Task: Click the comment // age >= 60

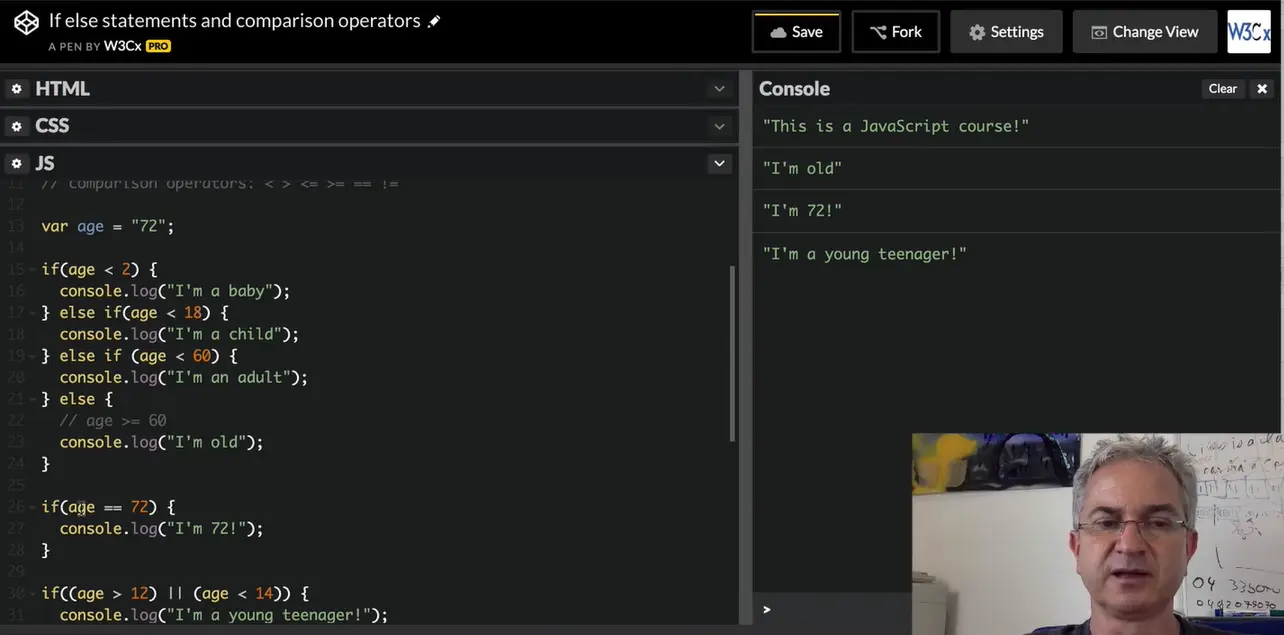Action: (x=113, y=421)
